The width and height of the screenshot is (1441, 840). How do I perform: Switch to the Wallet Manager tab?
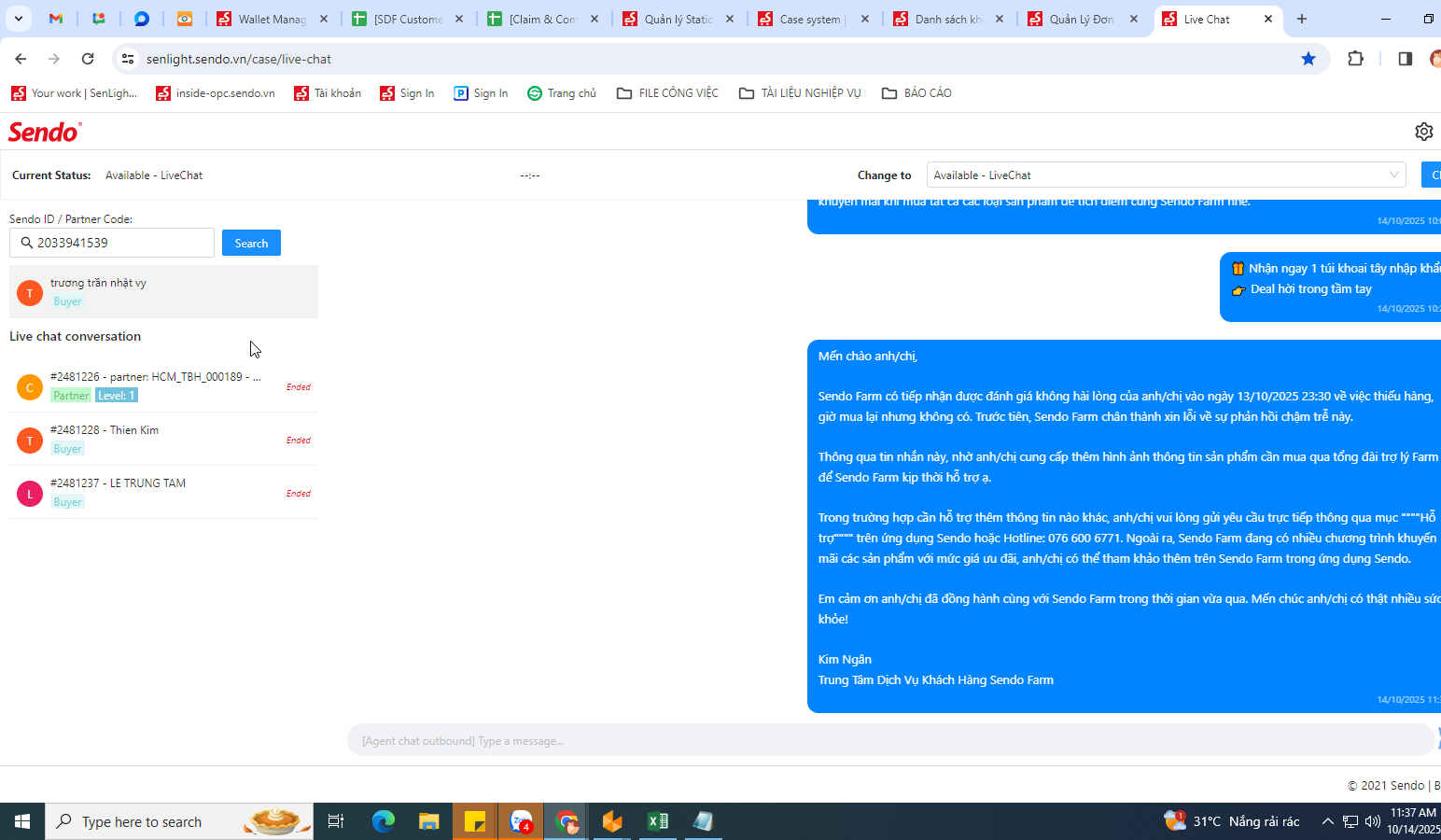tap(272, 19)
